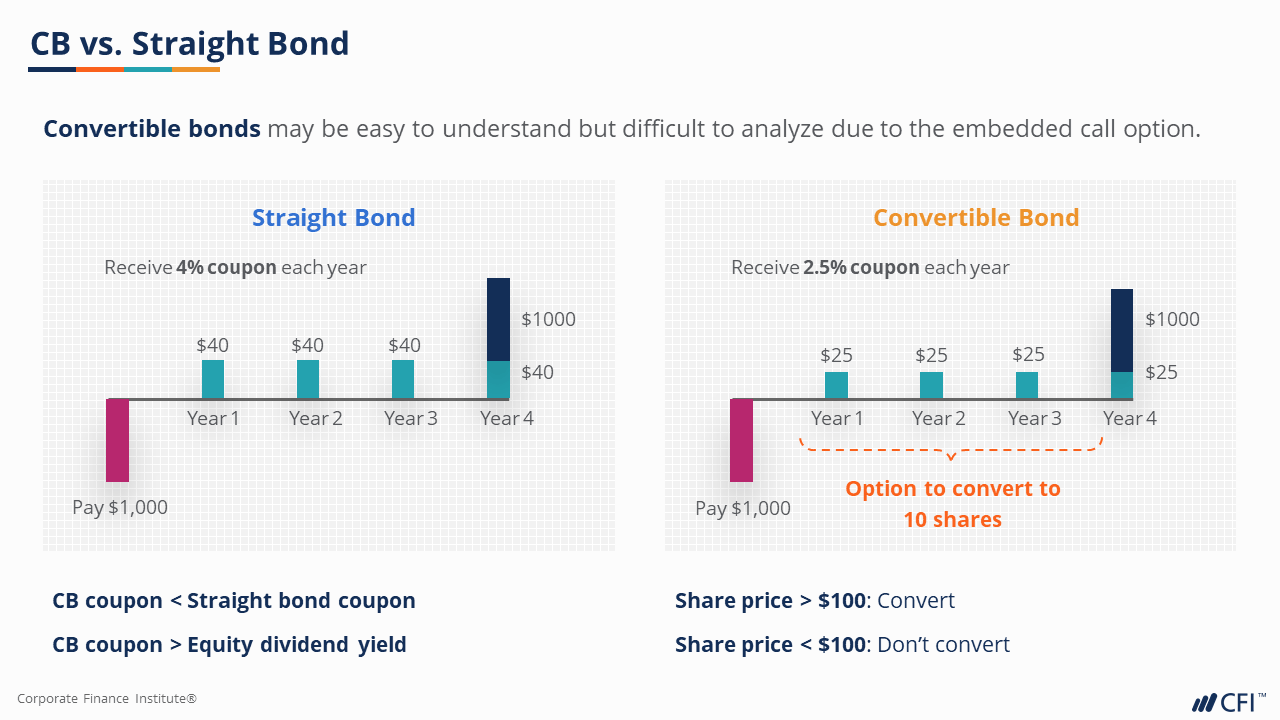Viewport: 1280px width, 720px height.
Task: Click the magenta bar in Convertible Bond chart
Action: pyautogui.click(x=741, y=440)
